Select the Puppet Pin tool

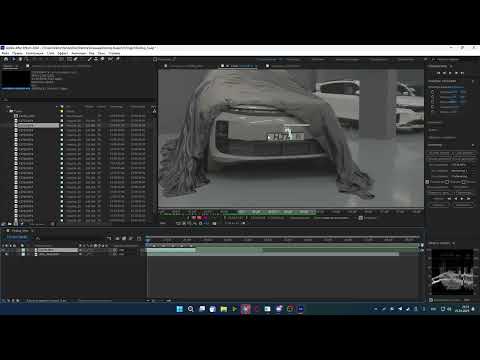pyautogui.click(x=118, y=59)
